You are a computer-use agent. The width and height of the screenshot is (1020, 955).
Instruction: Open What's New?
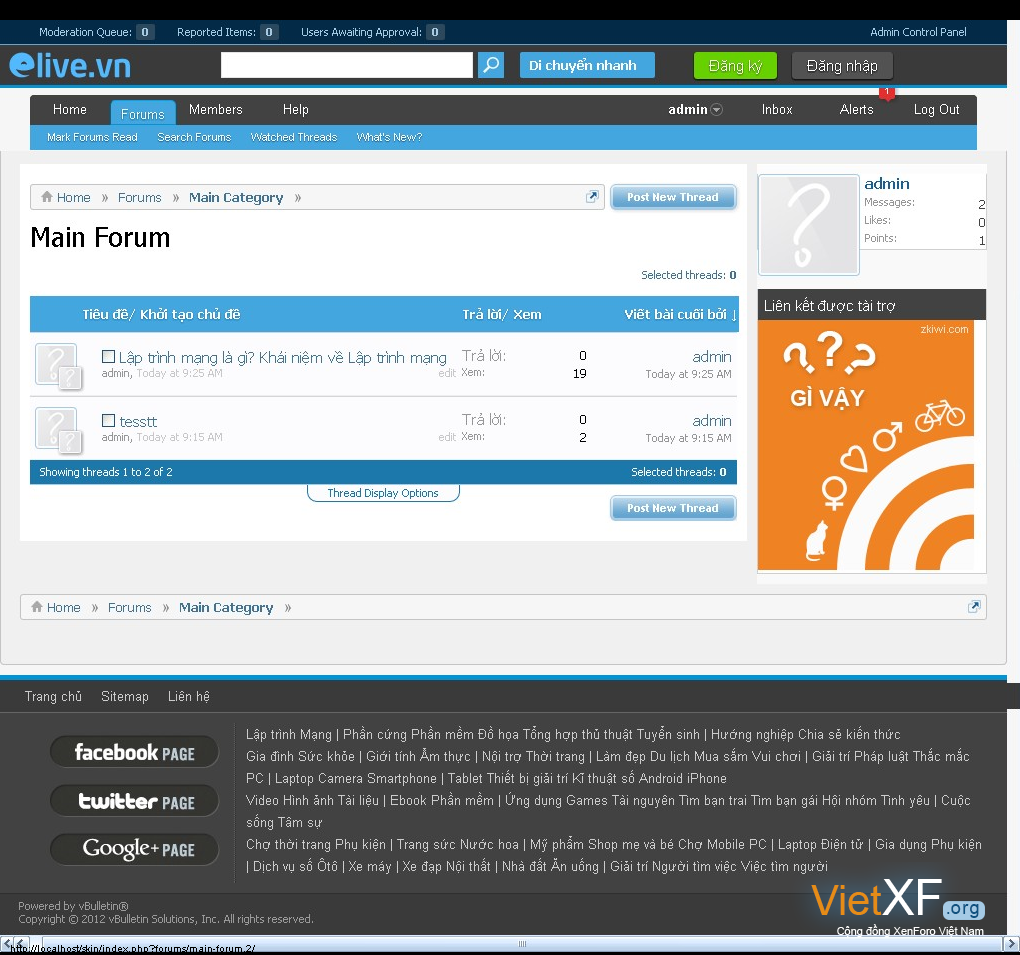(389, 137)
